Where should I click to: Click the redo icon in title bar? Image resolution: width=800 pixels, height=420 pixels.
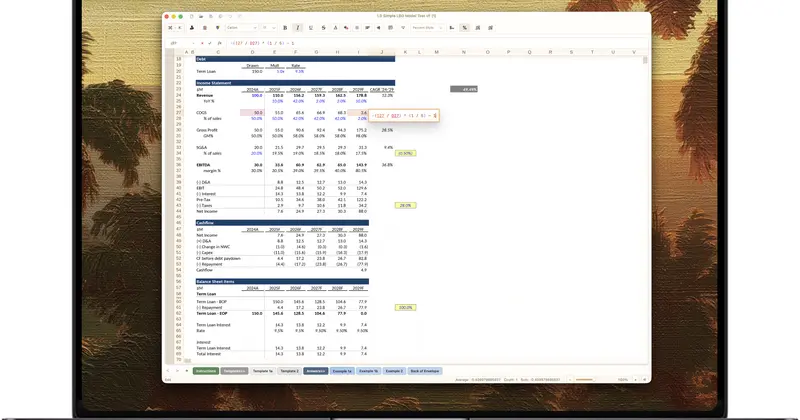(x=239, y=16)
